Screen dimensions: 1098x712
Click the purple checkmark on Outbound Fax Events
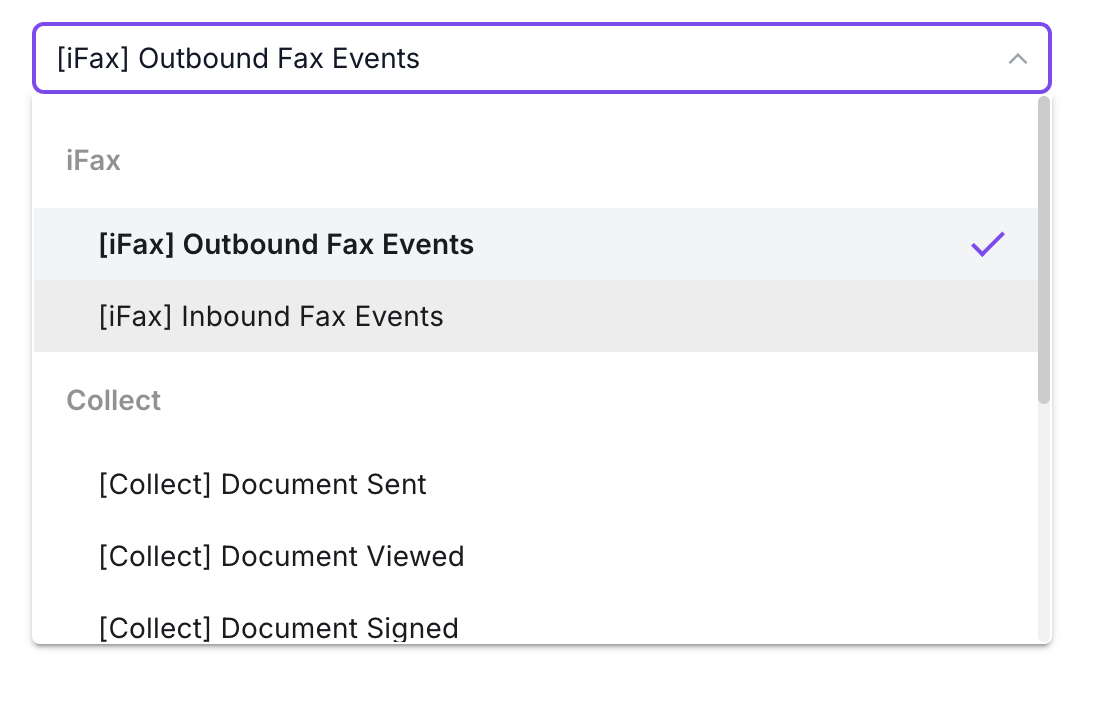tap(987, 244)
